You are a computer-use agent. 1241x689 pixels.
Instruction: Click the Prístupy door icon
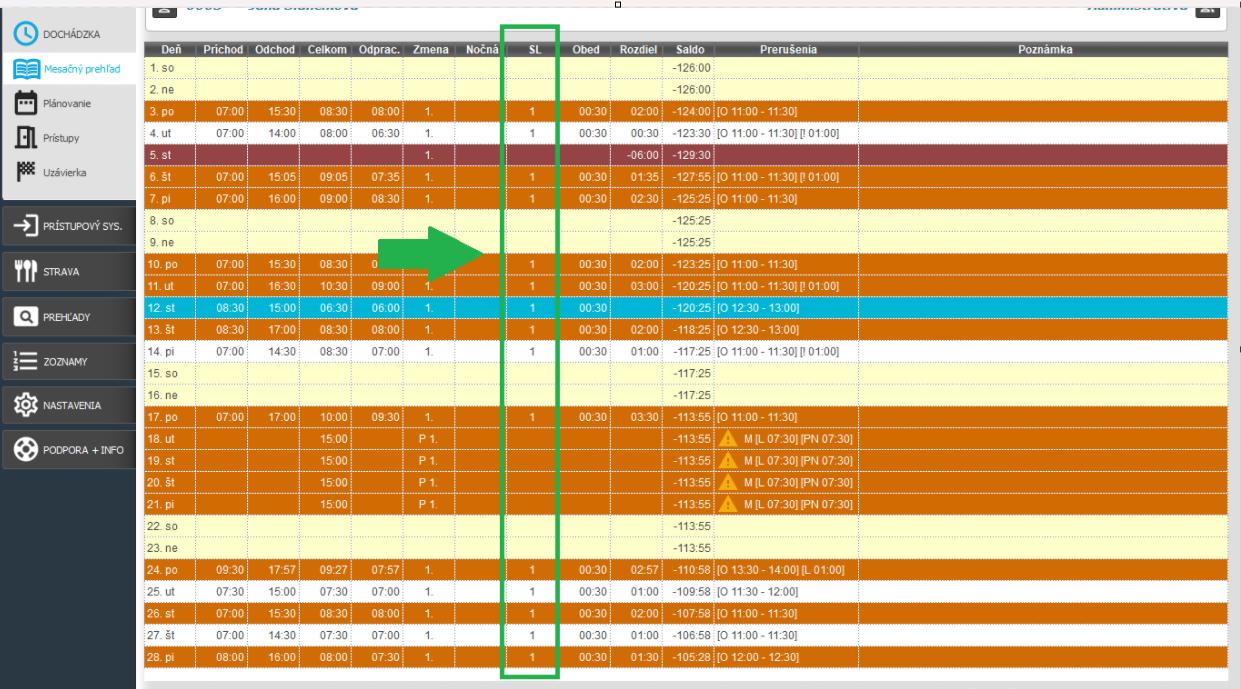coord(26,138)
